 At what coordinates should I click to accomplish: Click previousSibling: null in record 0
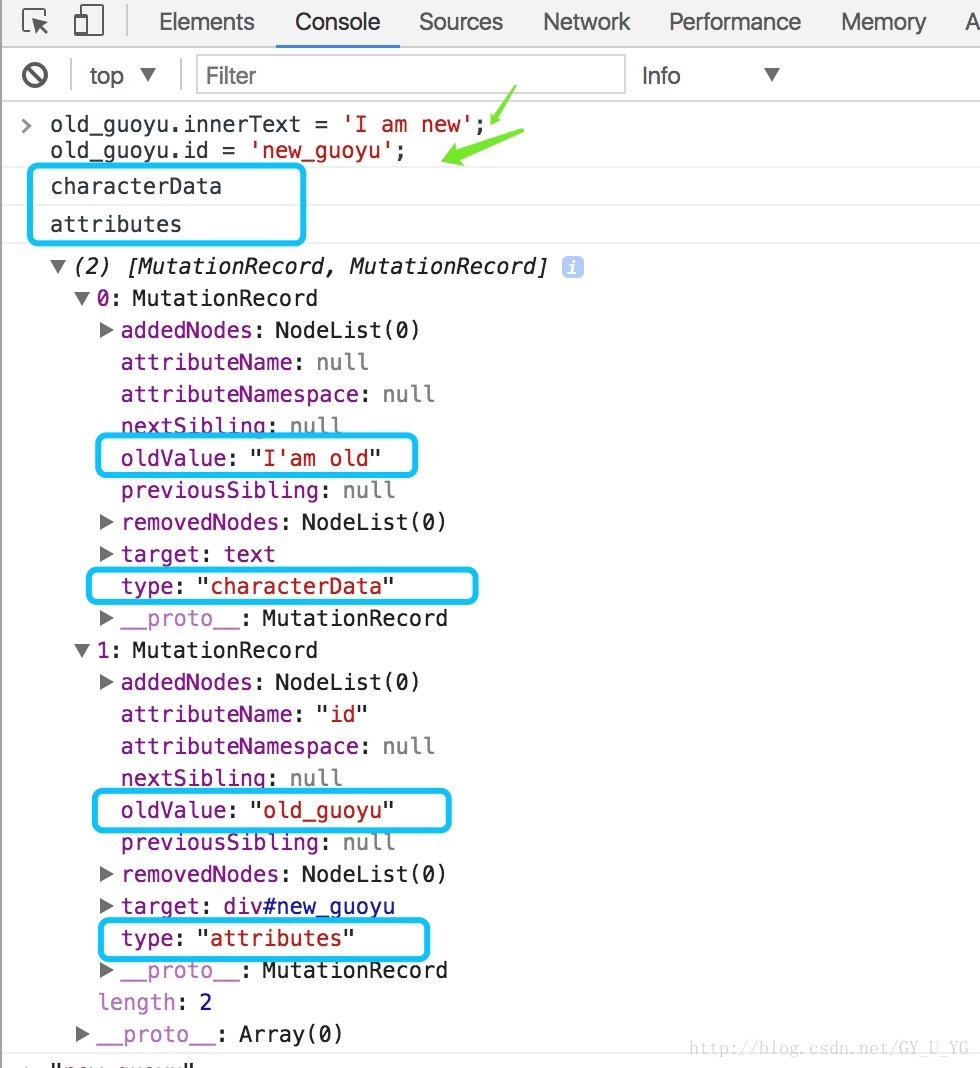point(257,490)
